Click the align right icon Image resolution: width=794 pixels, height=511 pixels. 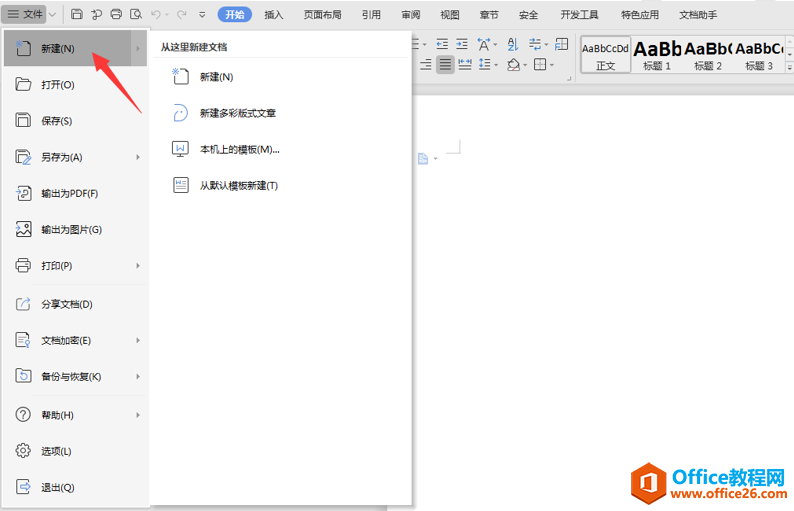[426, 64]
